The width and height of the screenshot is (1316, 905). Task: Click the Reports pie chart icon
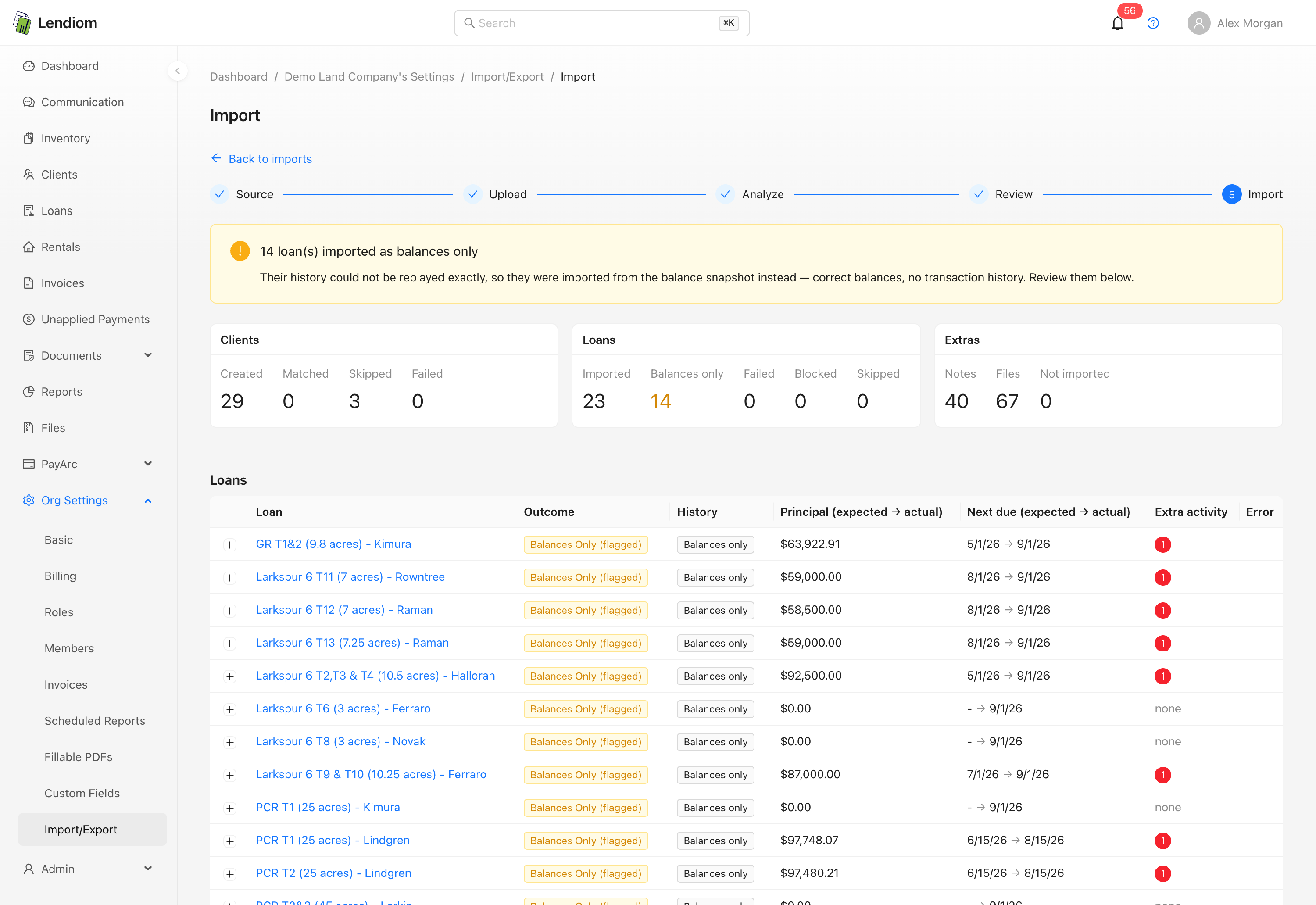click(29, 392)
